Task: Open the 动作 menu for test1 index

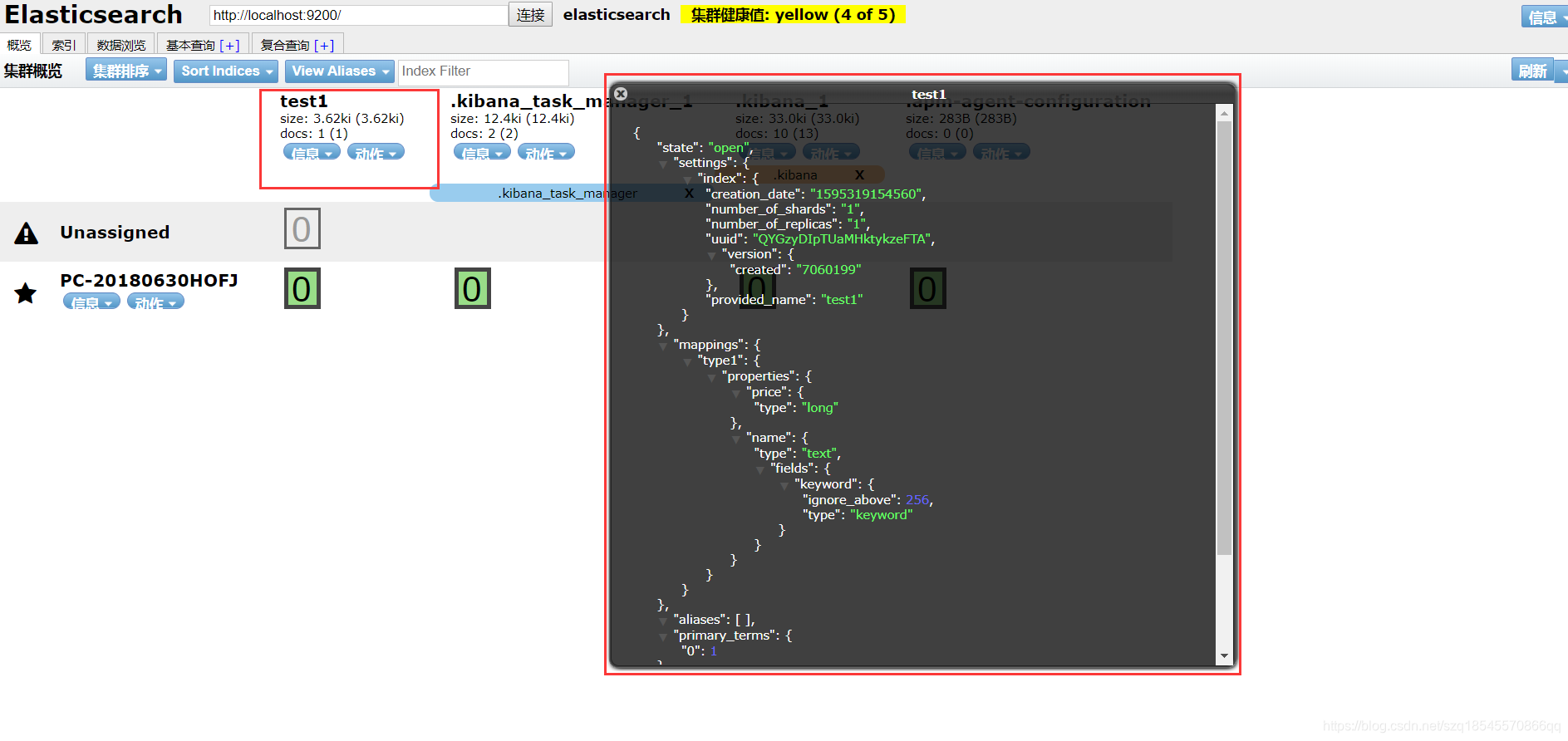Action: click(376, 153)
